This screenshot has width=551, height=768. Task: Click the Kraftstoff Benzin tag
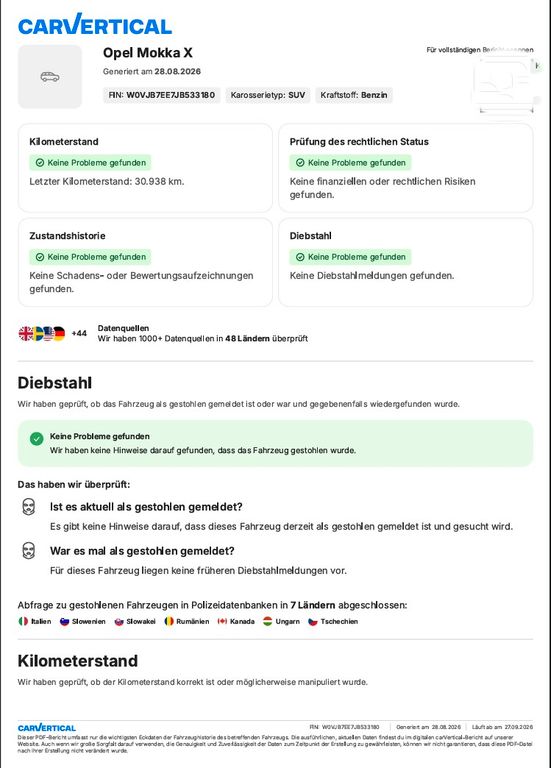tap(354, 95)
